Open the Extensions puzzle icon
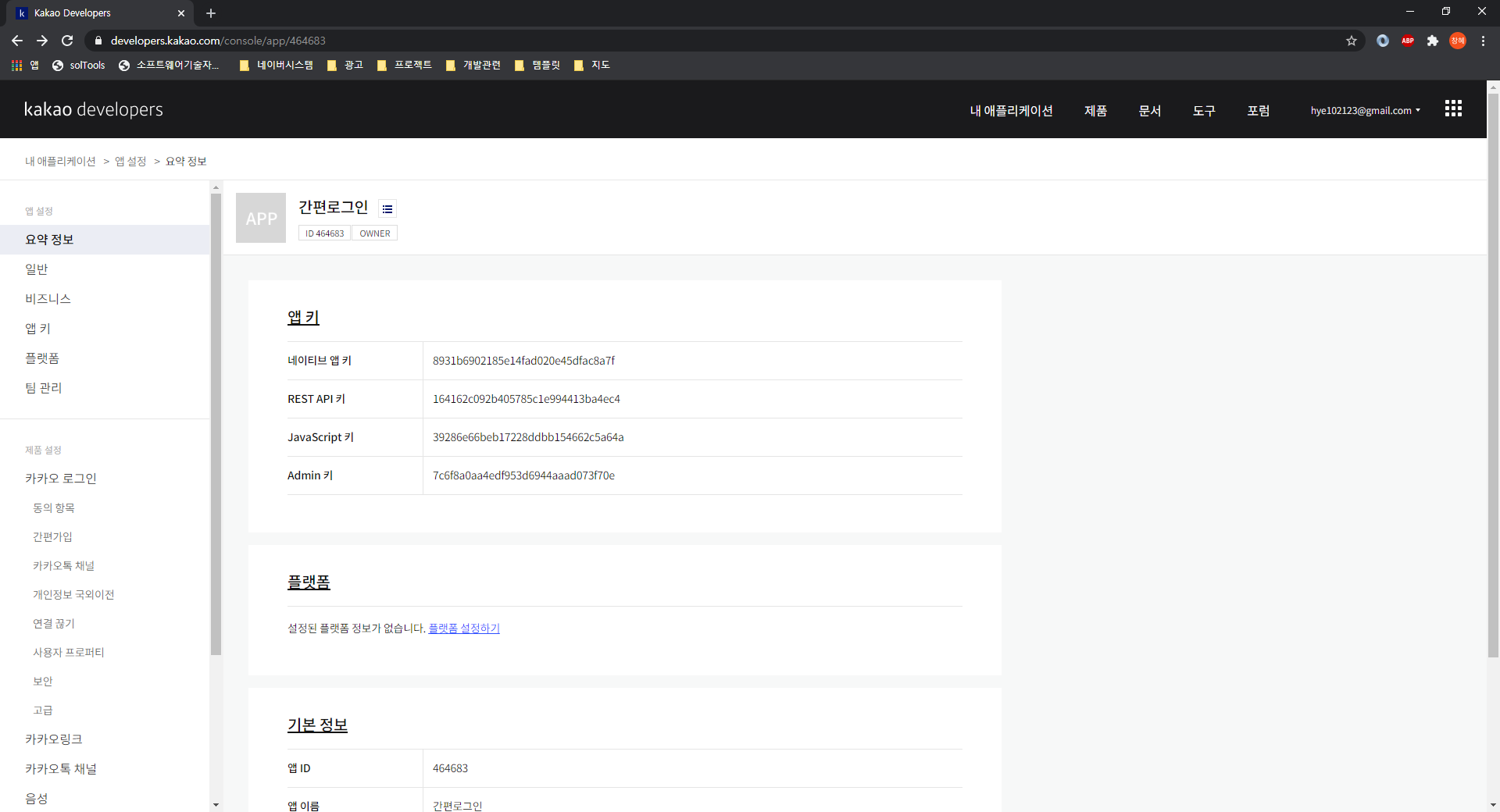This screenshot has width=1500, height=812. coord(1433,41)
